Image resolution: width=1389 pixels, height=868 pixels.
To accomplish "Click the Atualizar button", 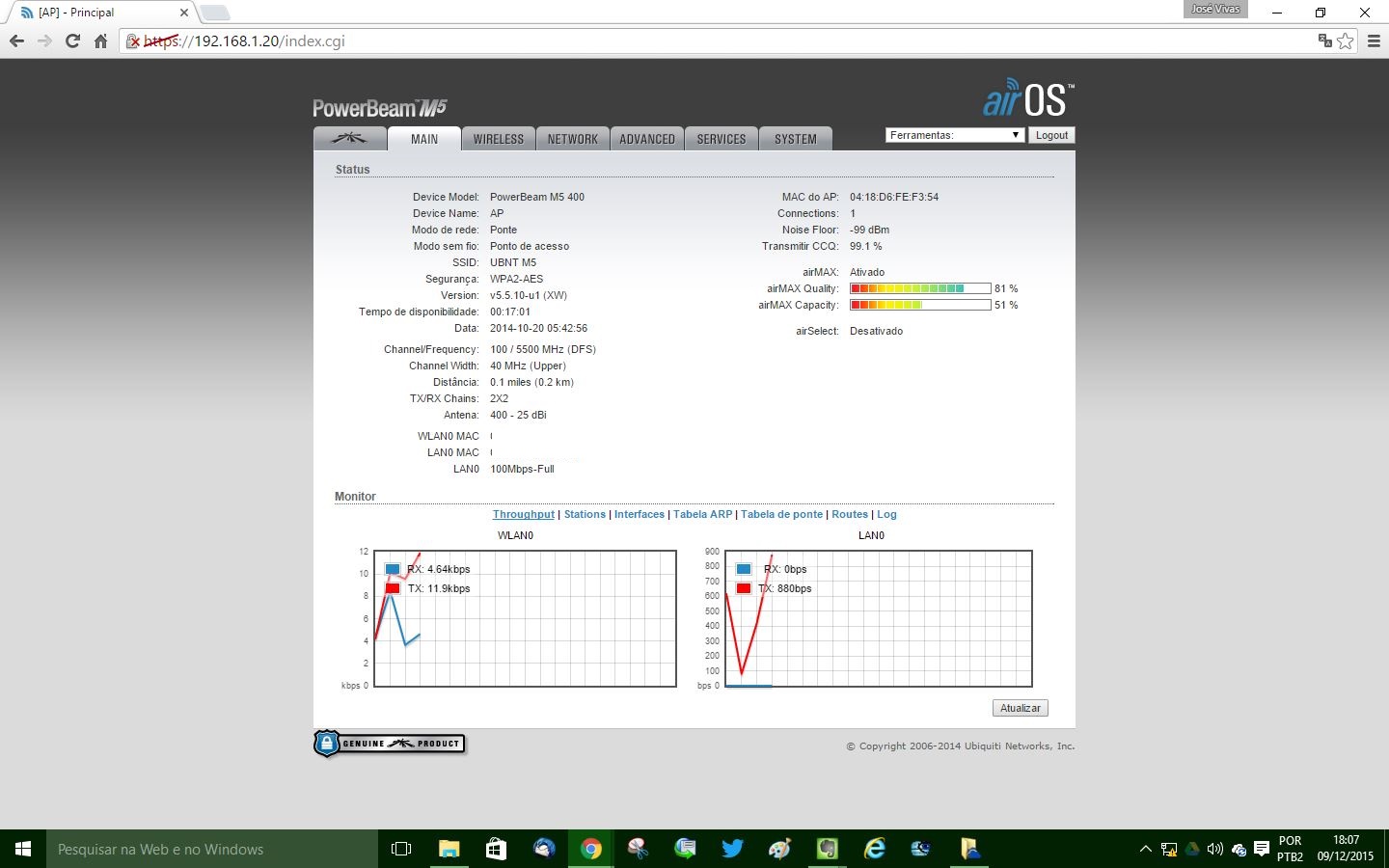I will [1021, 708].
